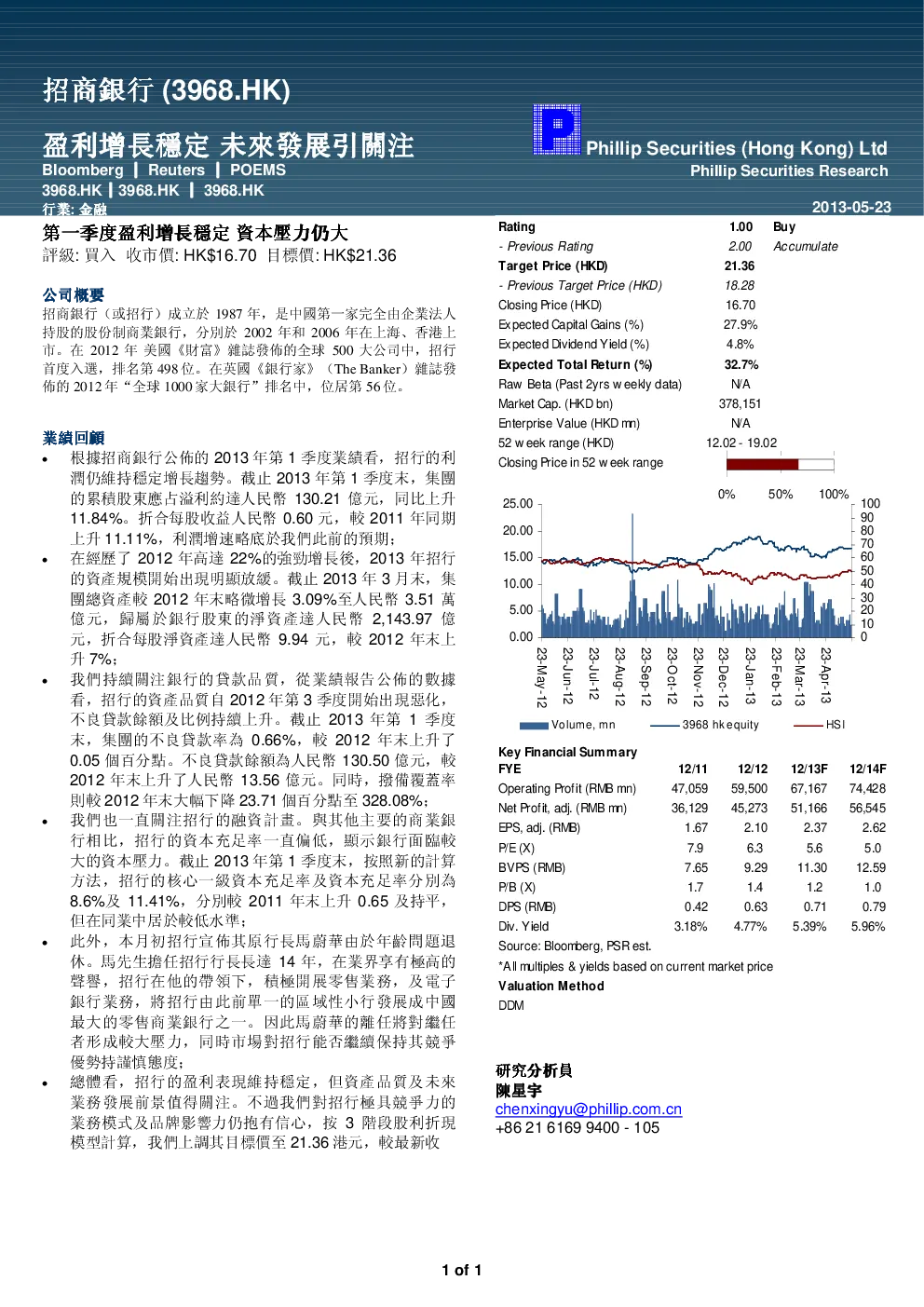
Task: Click Closing Price value 16.70
Action: point(741,305)
